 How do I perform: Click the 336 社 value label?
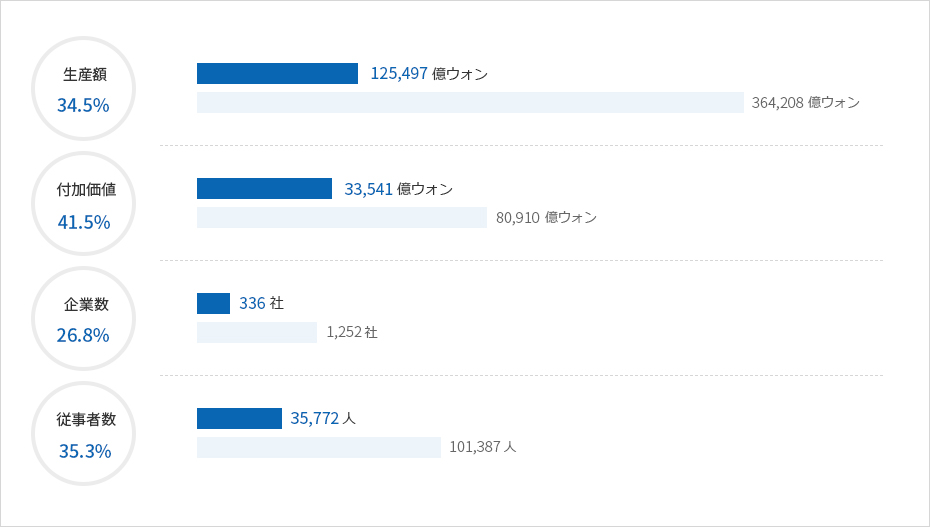(262, 304)
